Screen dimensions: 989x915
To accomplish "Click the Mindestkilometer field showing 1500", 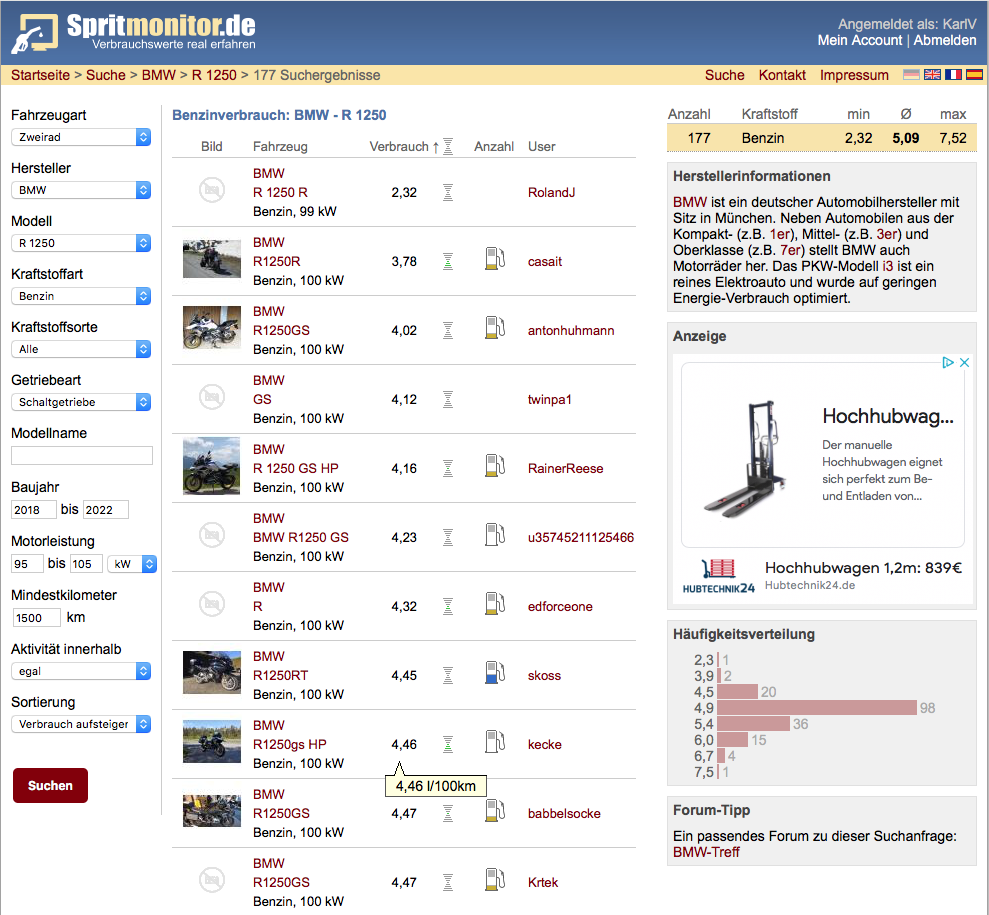I will click(x=37, y=617).
